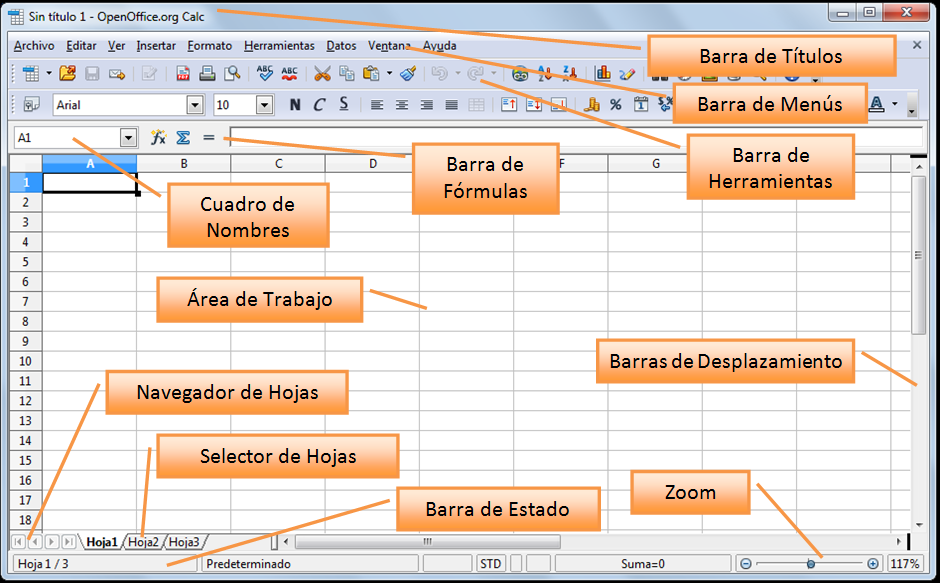Open the Herramientas menu
The width and height of the screenshot is (943, 587).
(279, 46)
